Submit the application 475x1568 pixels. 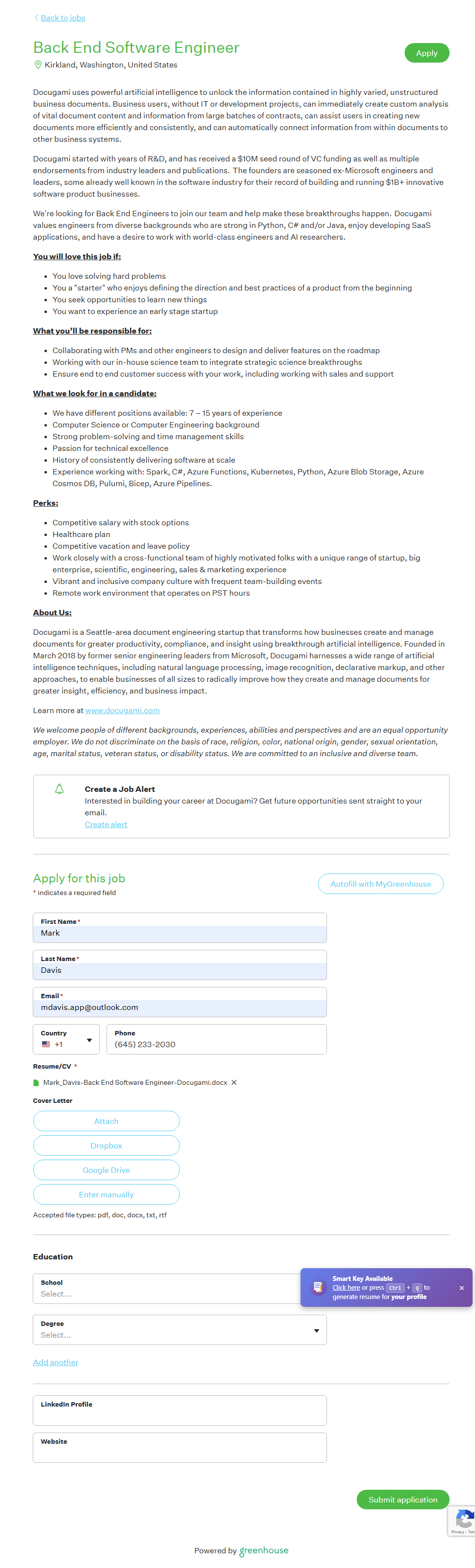click(403, 1499)
